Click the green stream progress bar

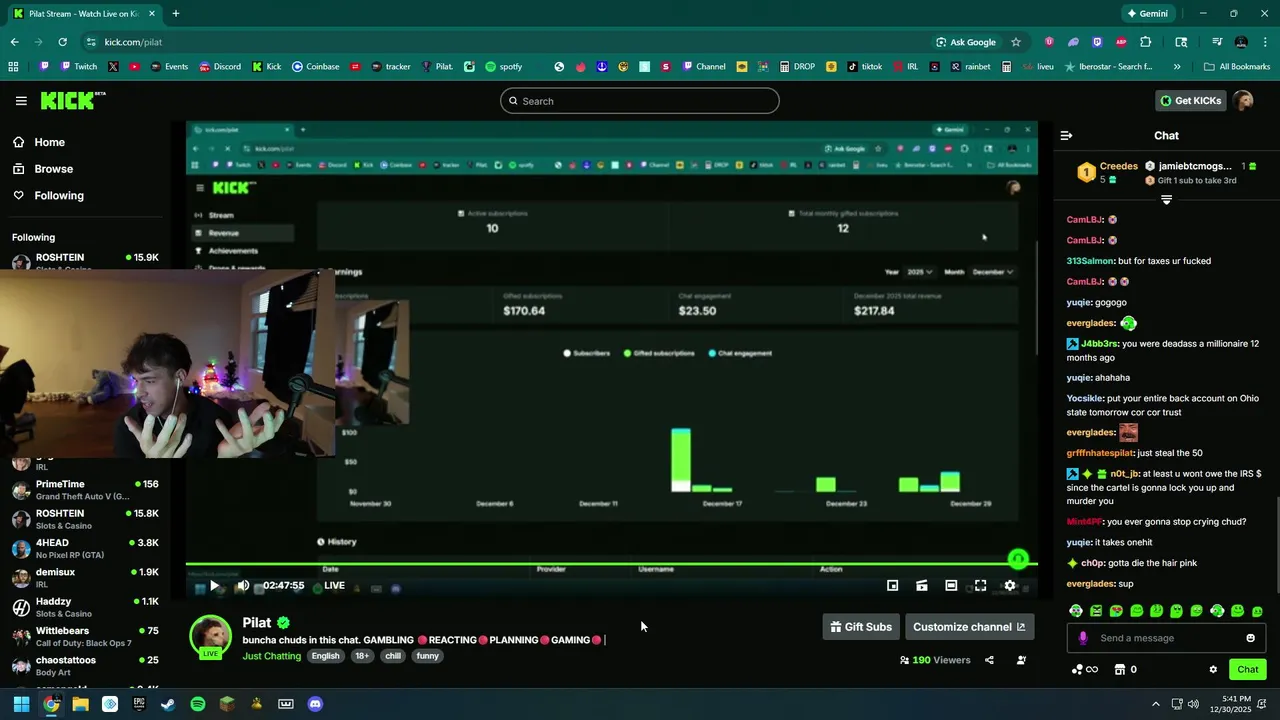coord(612,565)
